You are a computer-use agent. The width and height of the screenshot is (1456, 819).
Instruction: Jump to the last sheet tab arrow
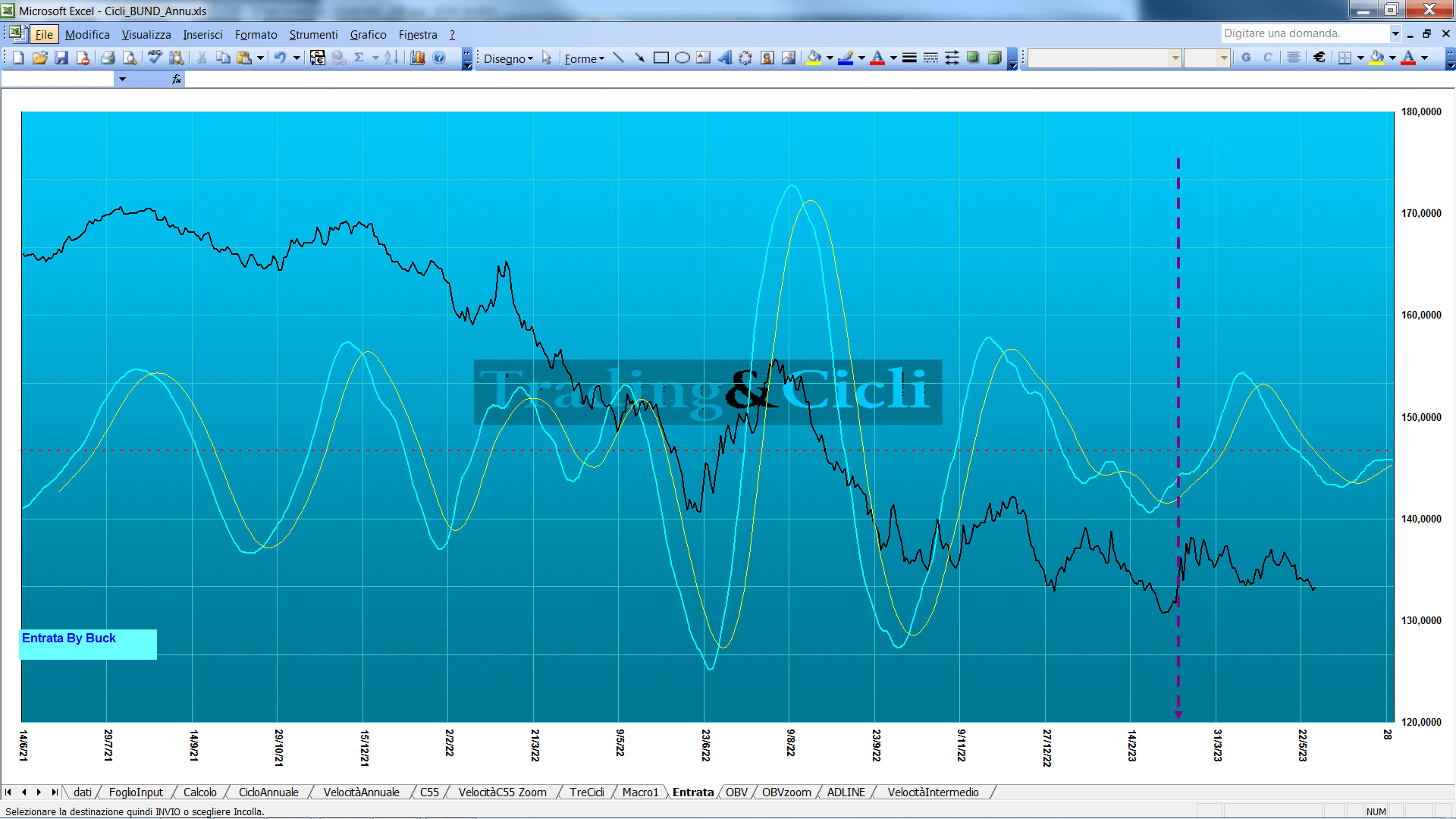[x=54, y=792]
